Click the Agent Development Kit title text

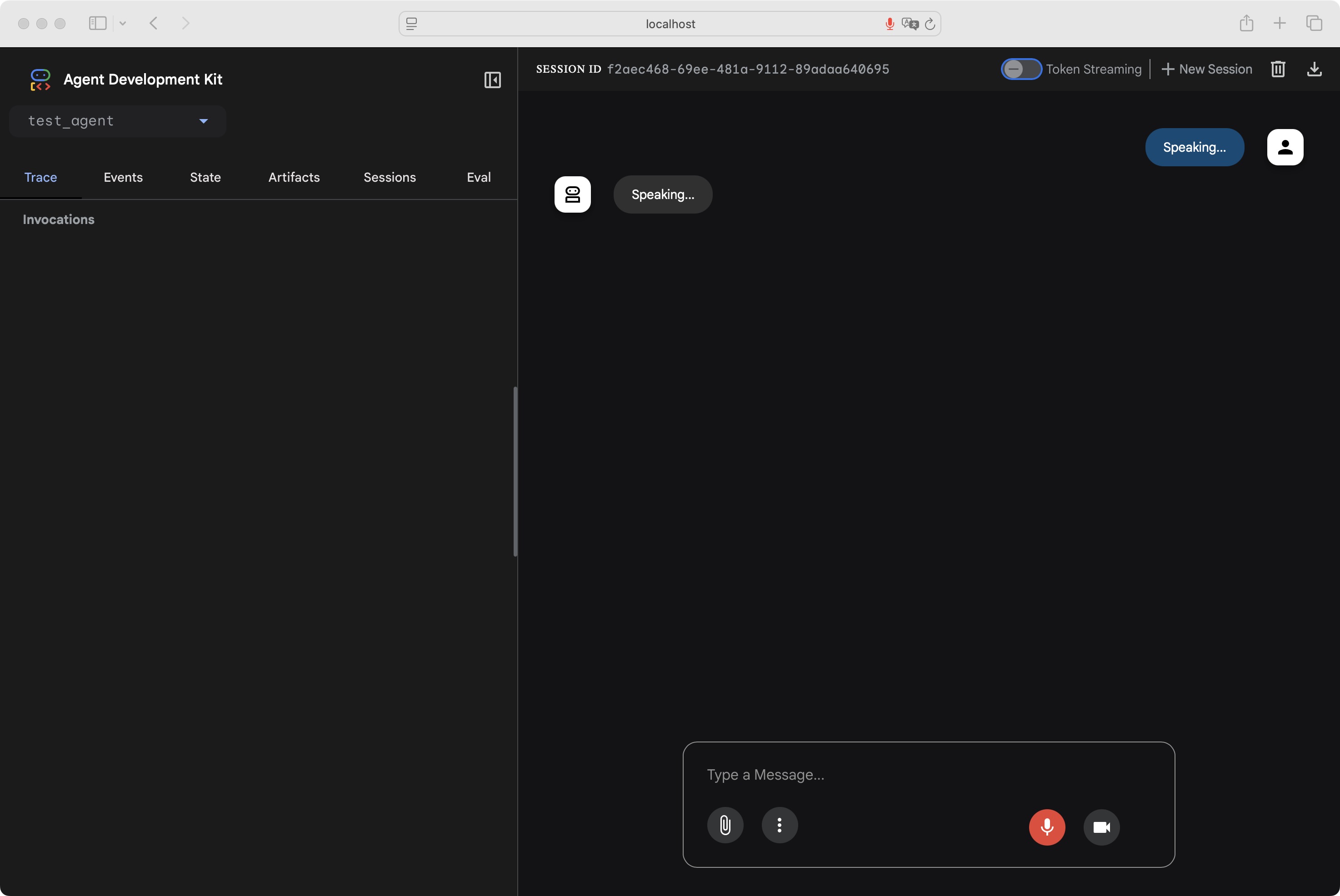(x=142, y=80)
